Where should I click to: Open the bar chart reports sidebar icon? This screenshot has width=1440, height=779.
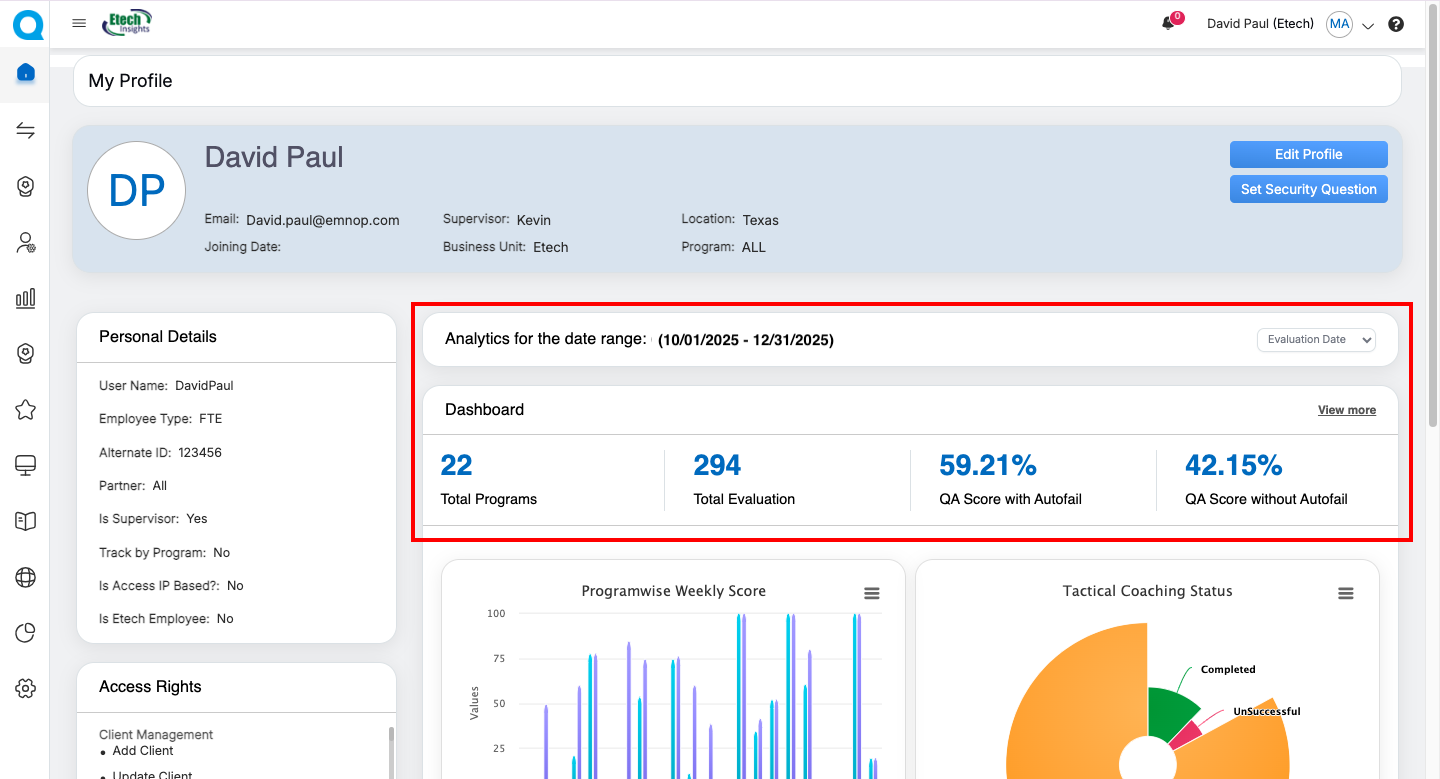26,298
